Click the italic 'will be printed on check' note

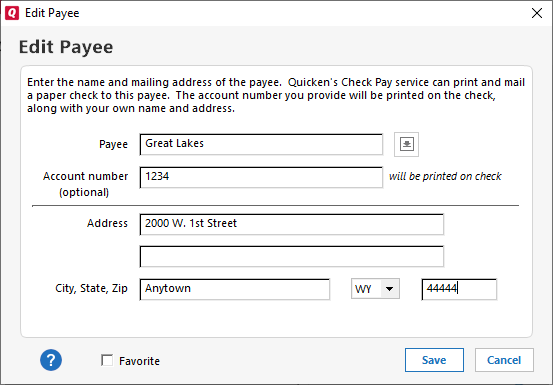(445, 176)
